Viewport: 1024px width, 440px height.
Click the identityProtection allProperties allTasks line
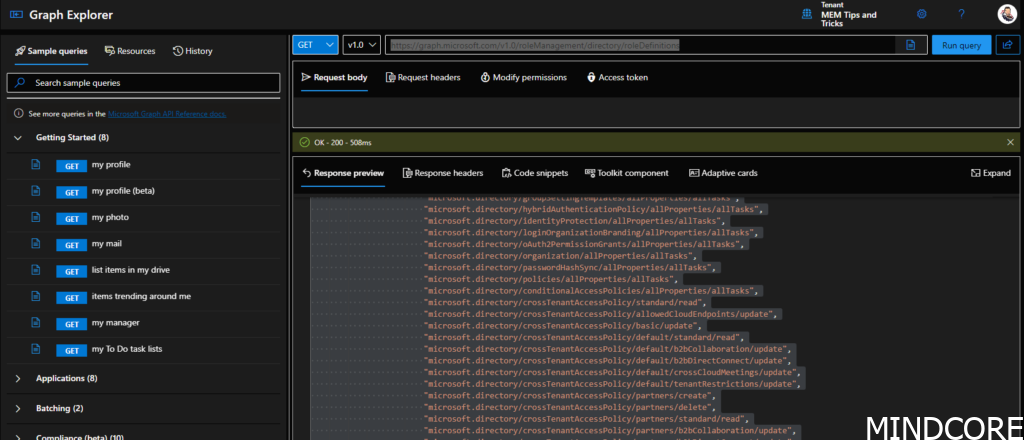tap(576, 221)
